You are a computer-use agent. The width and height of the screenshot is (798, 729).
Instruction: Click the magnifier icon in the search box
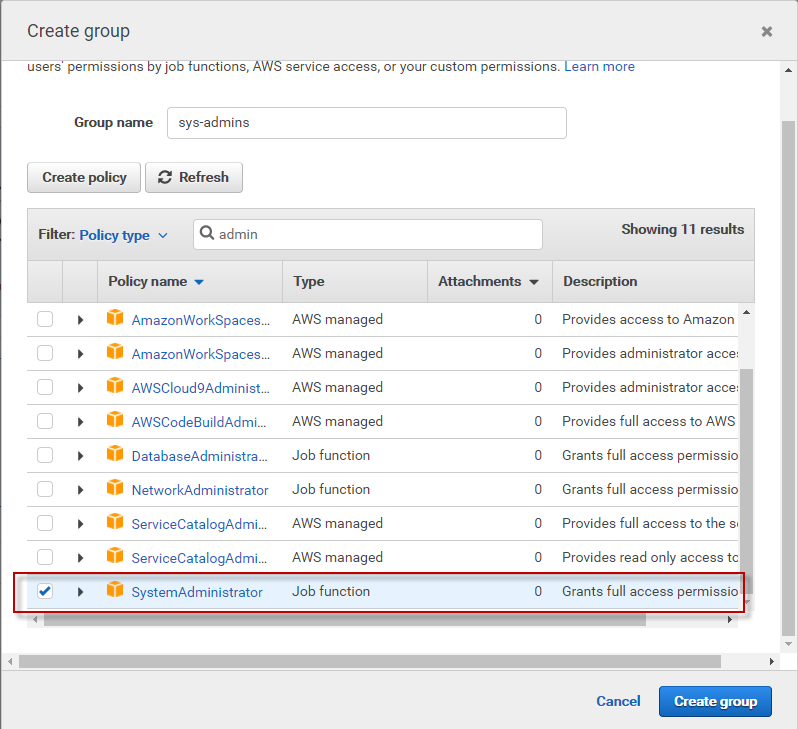(207, 234)
